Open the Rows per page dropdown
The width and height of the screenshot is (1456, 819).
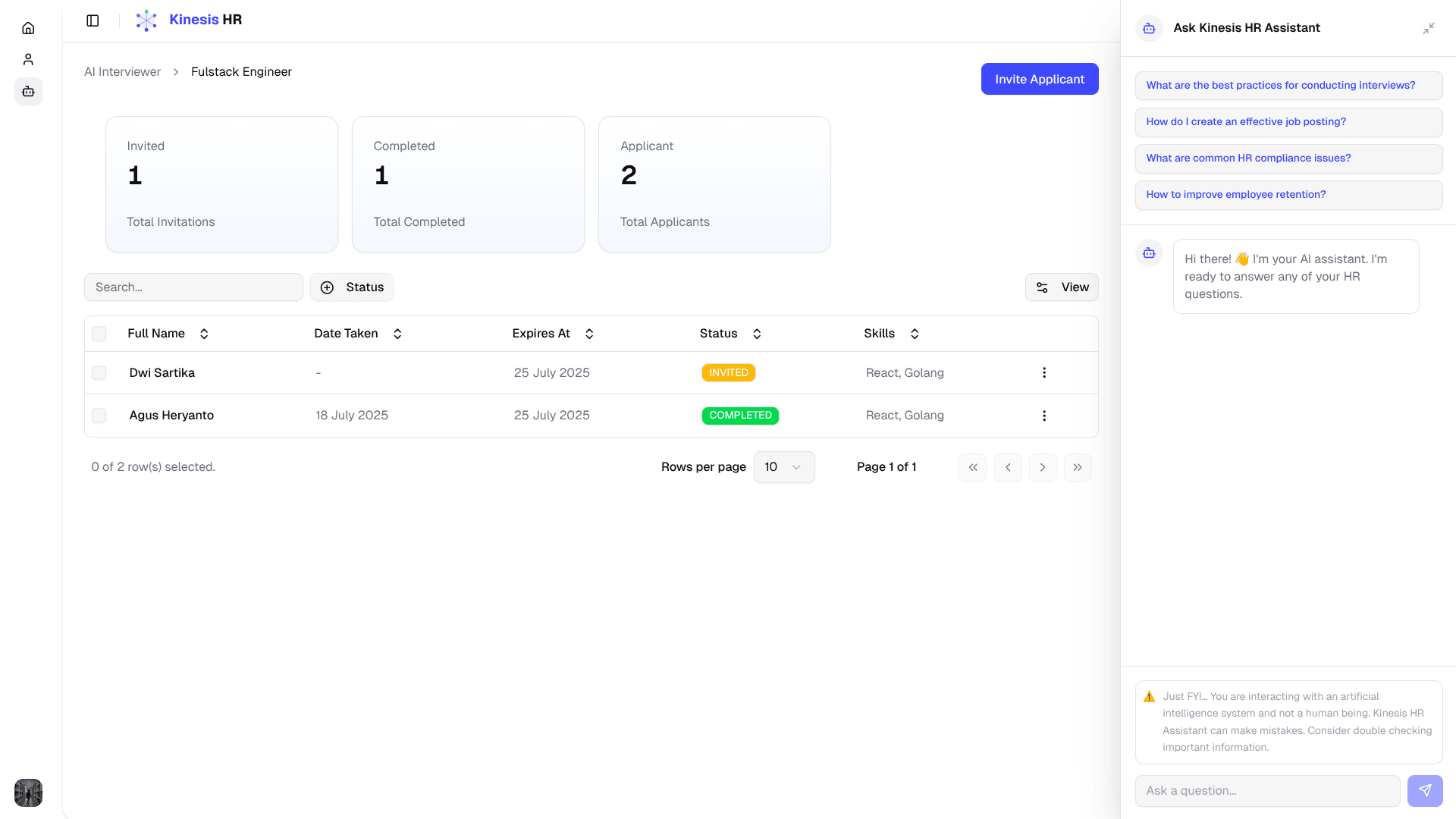[x=784, y=467]
